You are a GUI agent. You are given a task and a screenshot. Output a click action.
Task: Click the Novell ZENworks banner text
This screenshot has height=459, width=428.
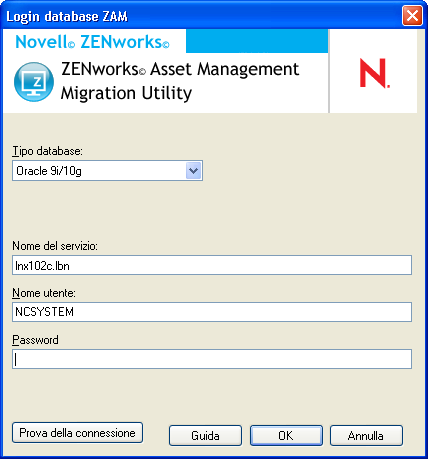(x=92, y=42)
